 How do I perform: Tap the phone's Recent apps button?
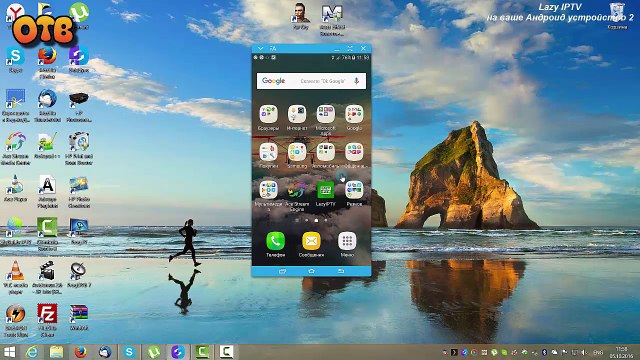(x=282, y=271)
